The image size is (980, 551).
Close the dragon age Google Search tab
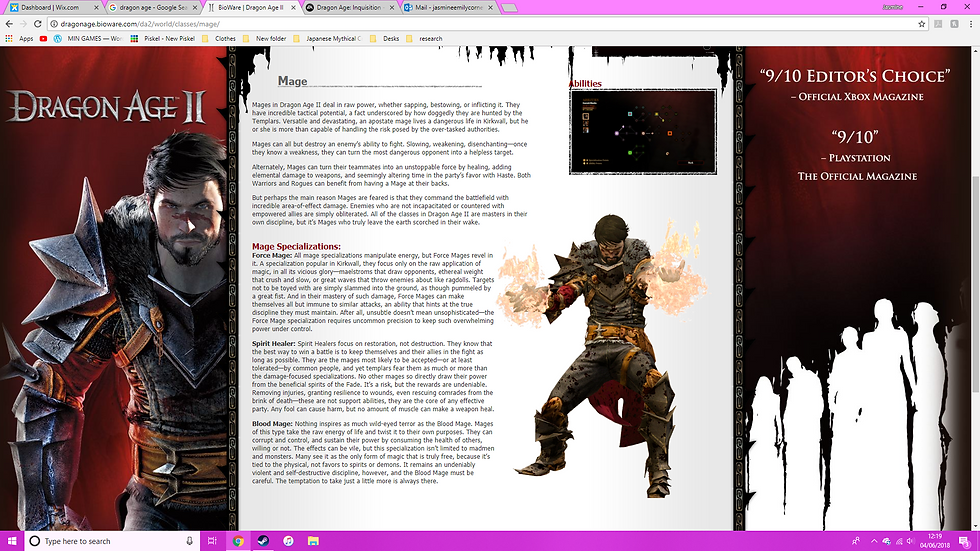pos(195,7)
